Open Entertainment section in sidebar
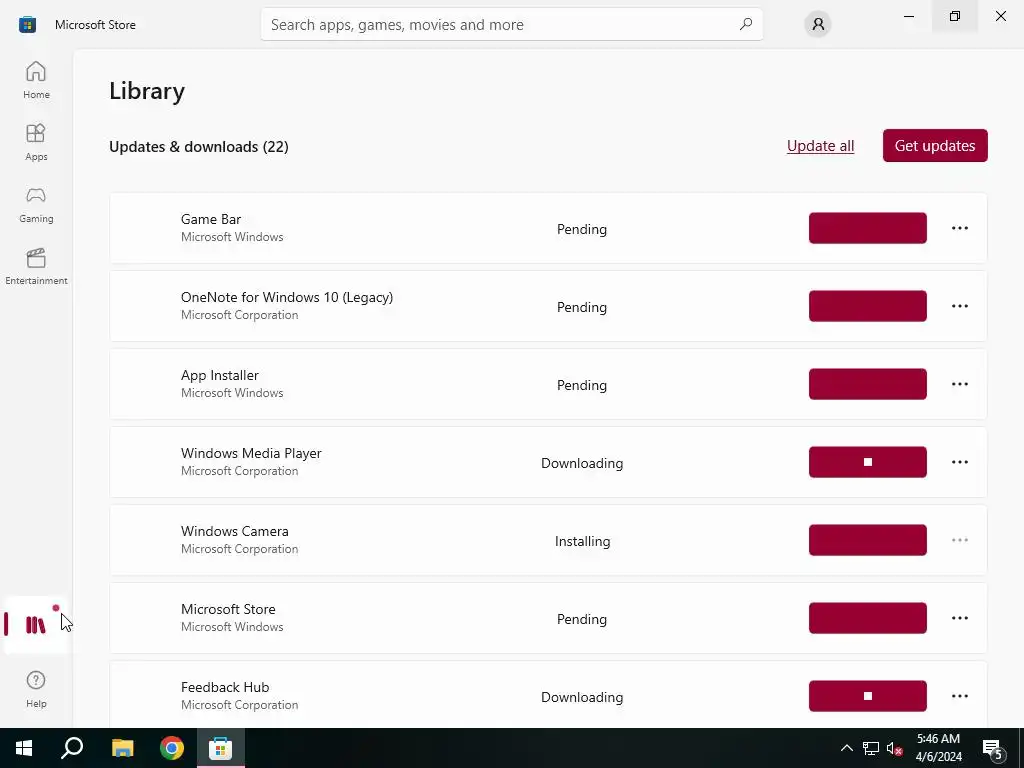 [36, 266]
